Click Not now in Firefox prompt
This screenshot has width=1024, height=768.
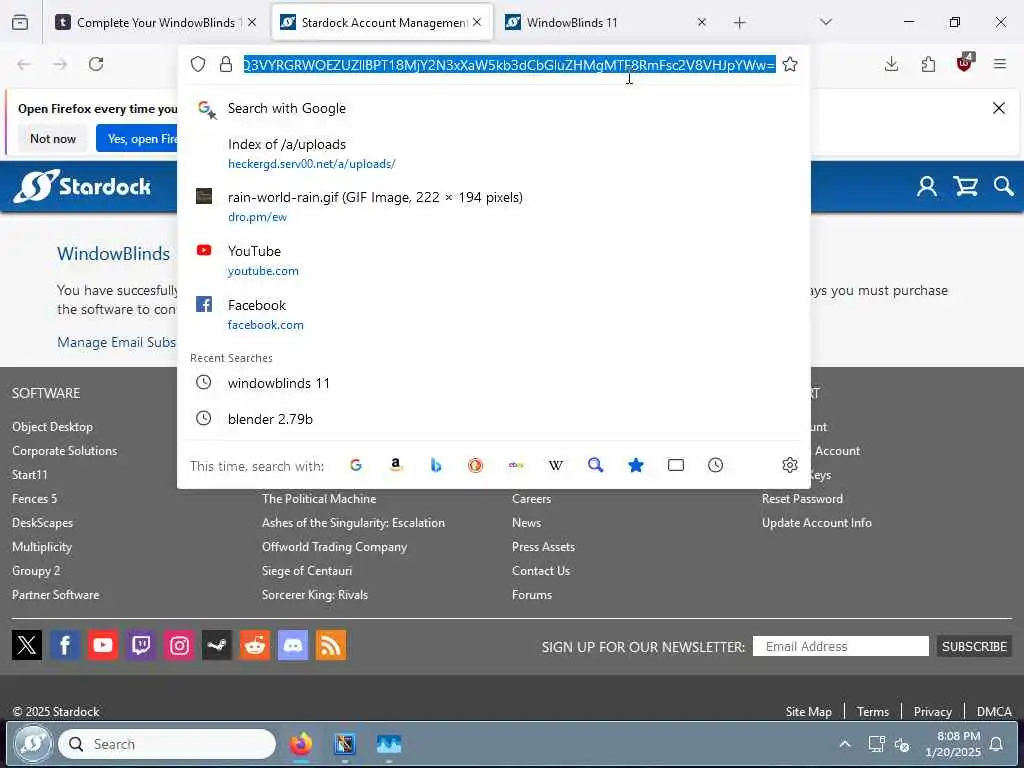(53, 138)
